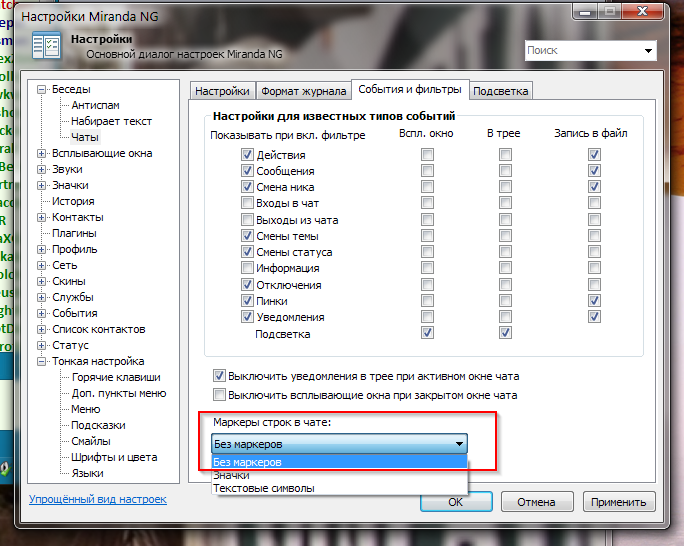The image size is (684, 546).
Task: Uncheck Смены статуса filter checkbox
Action: tap(247, 252)
